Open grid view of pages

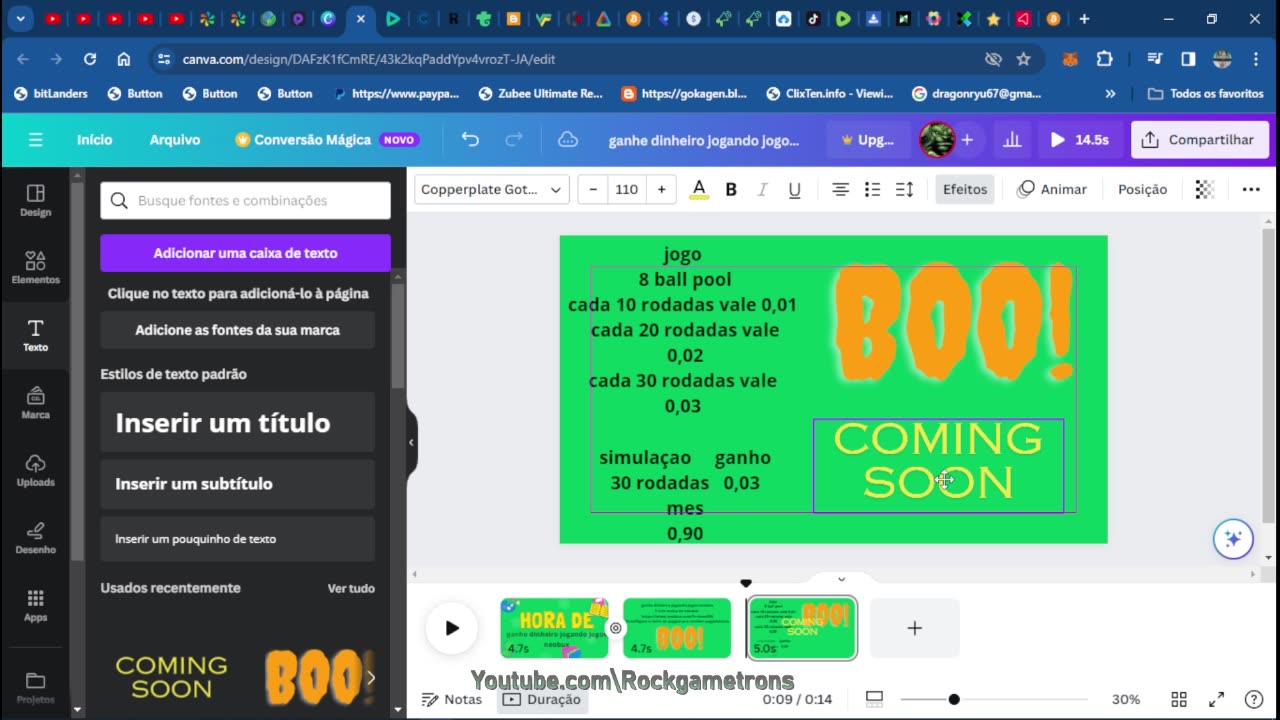point(1179,699)
